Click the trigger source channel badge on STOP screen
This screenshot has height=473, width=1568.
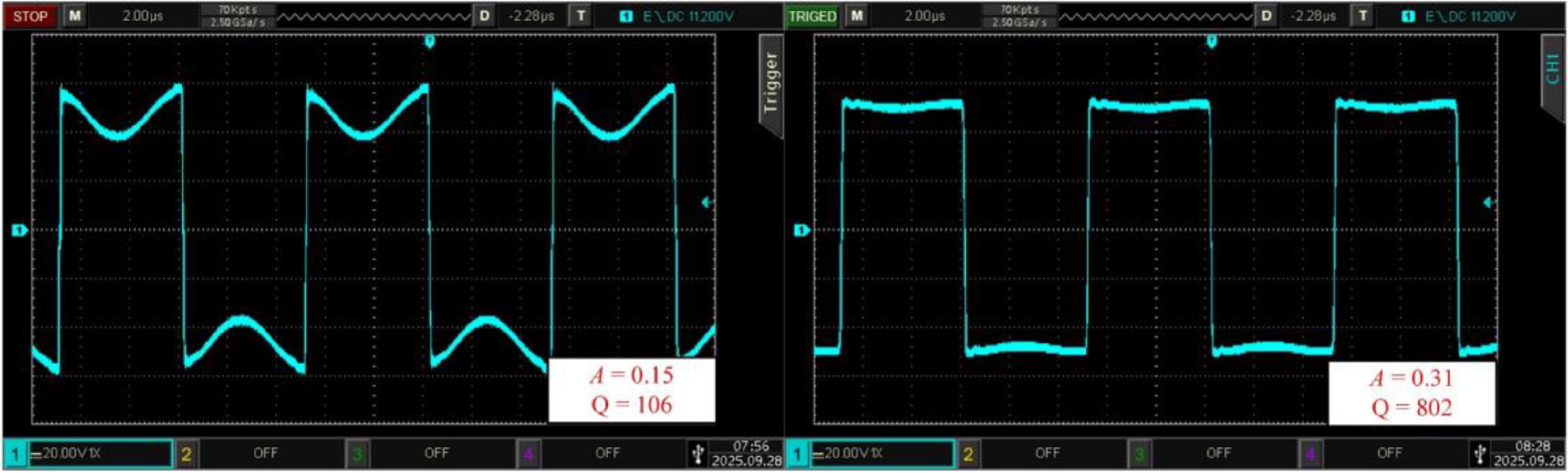tap(626, 17)
